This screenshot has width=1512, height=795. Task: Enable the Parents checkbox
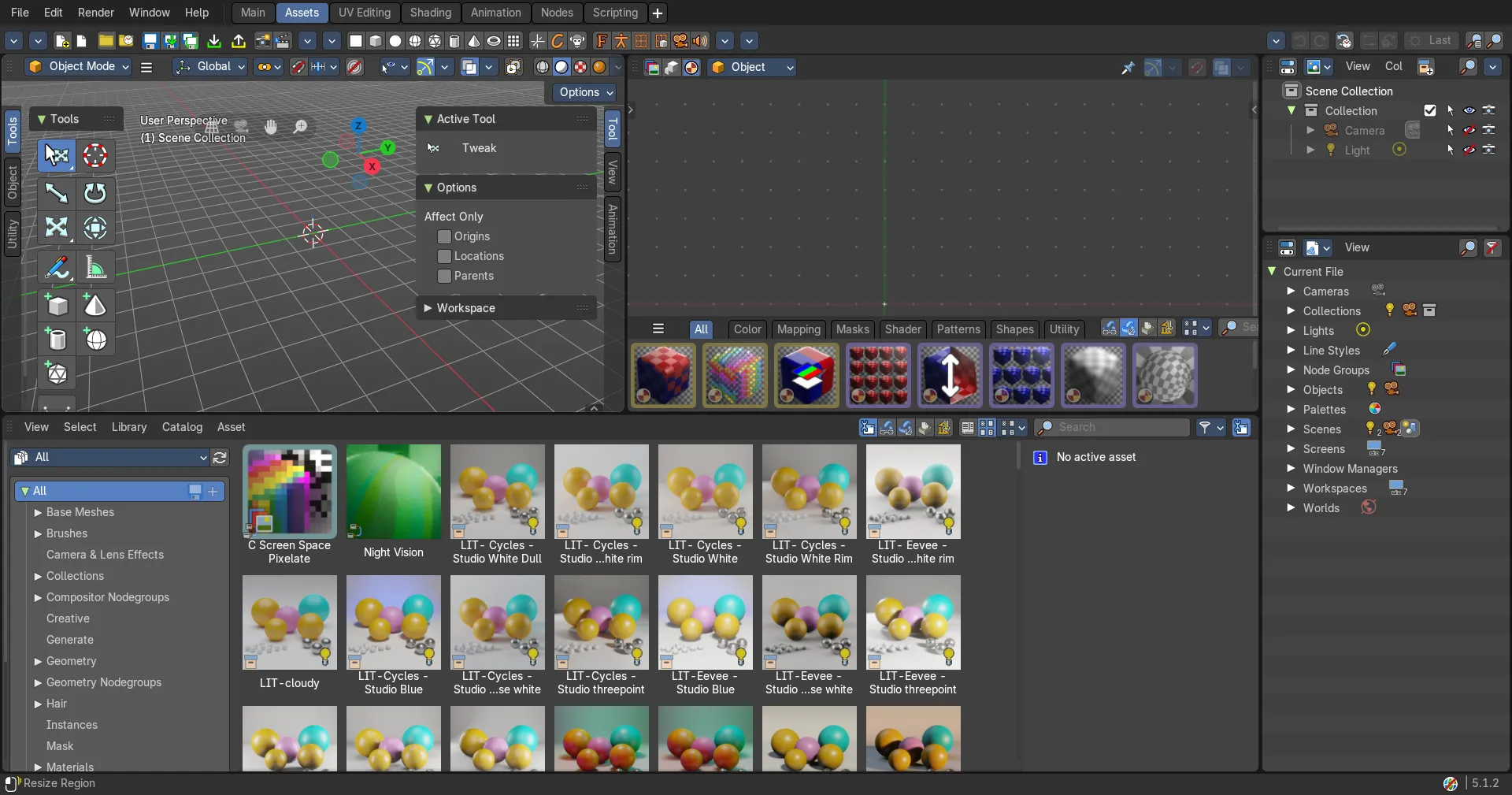point(444,276)
